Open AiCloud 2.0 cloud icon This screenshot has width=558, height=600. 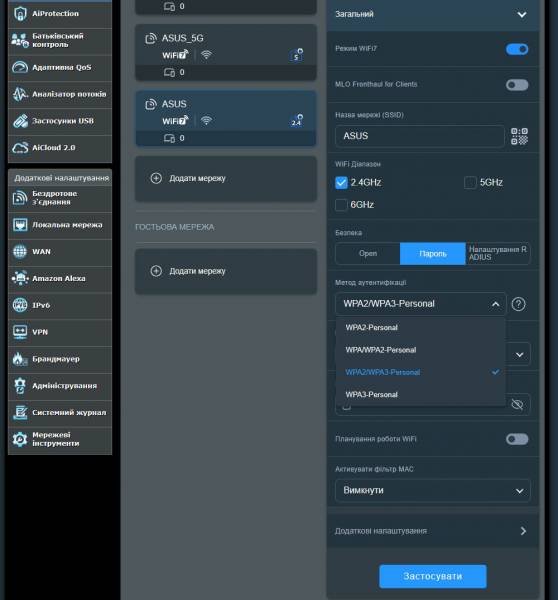click(x=20, y=148)
